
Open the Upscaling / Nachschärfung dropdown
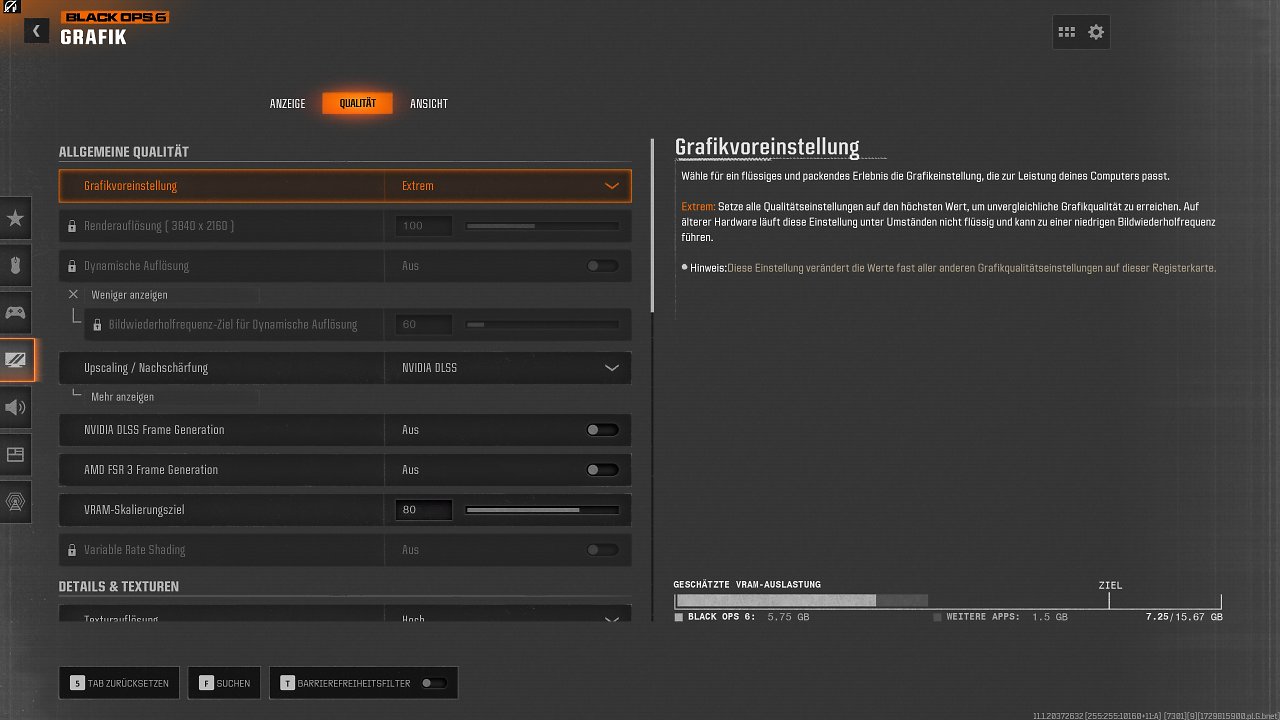508,368
